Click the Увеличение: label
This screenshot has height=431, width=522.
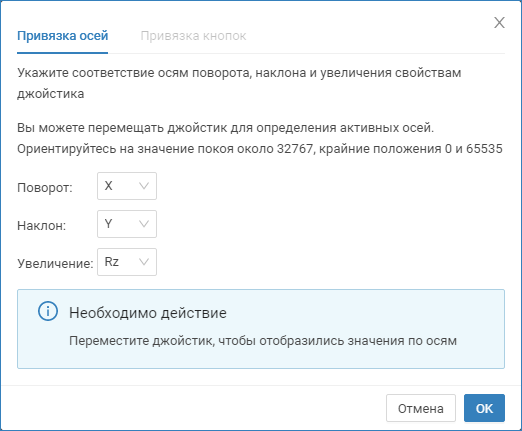tap(55, 264)
